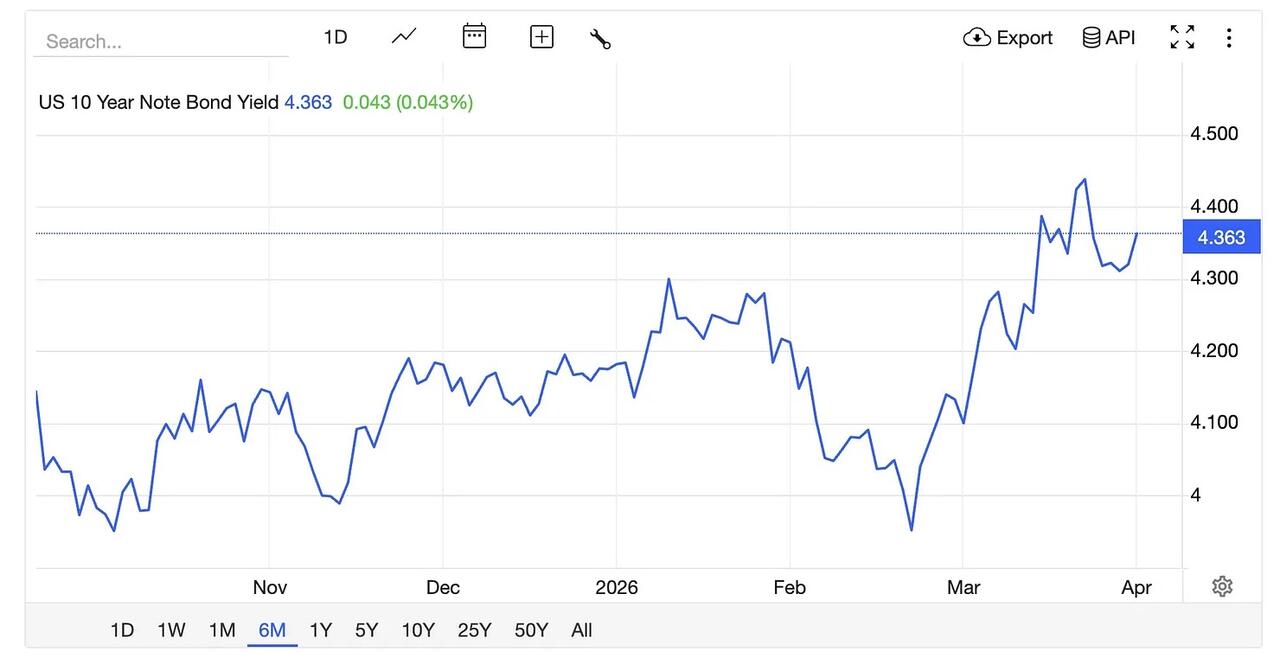Select the 1M range tab
The width and height of the screenshot is (1280, 671).
coord(222,630)
